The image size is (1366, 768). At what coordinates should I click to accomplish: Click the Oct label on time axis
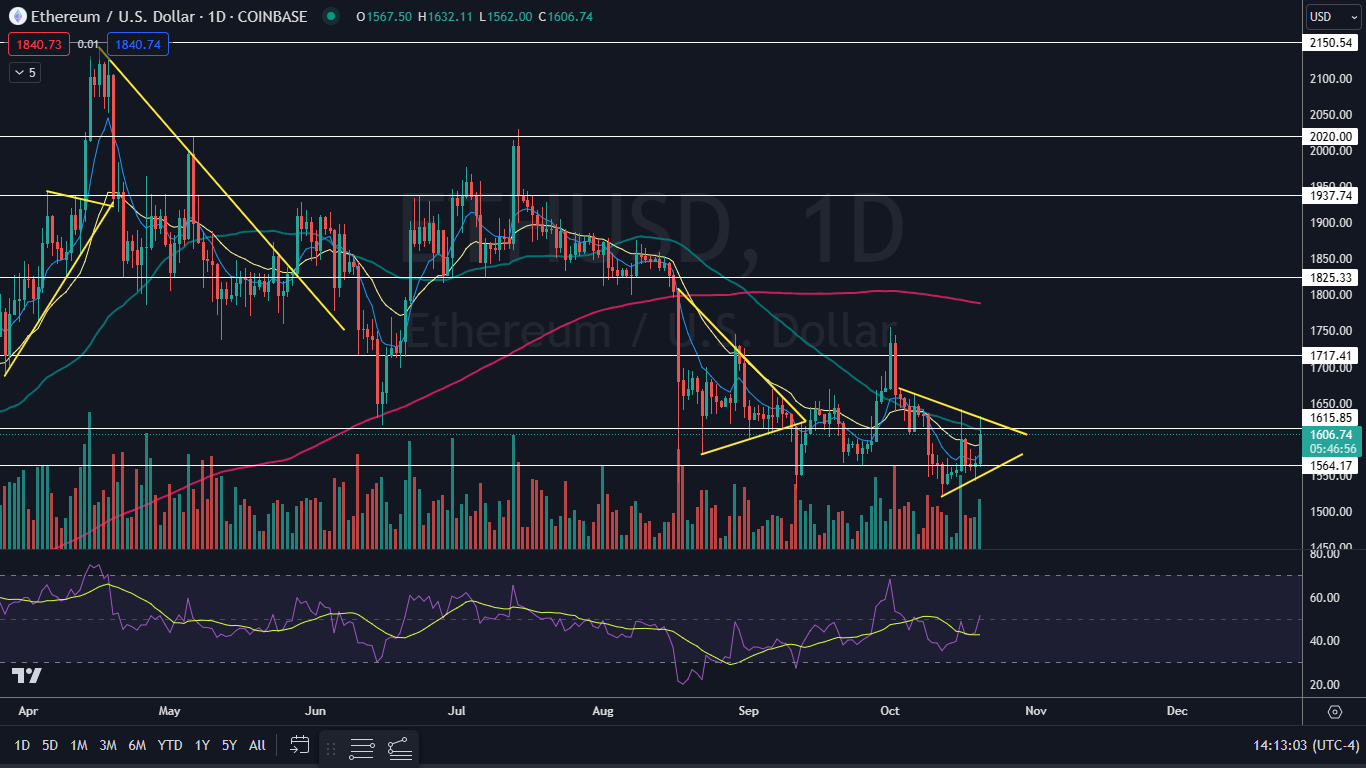[890, 711]
